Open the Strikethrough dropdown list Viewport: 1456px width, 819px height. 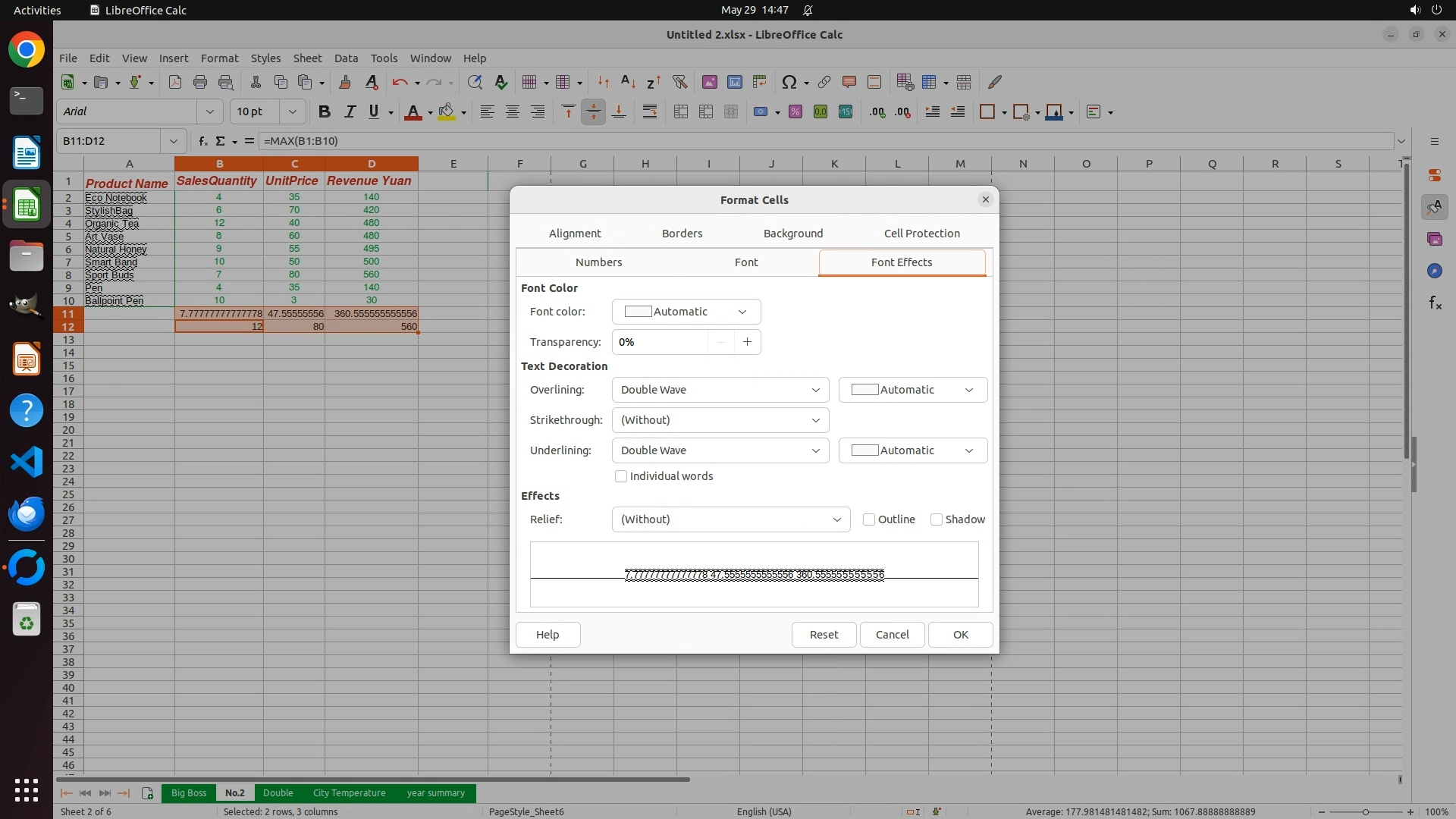point(720,420)
